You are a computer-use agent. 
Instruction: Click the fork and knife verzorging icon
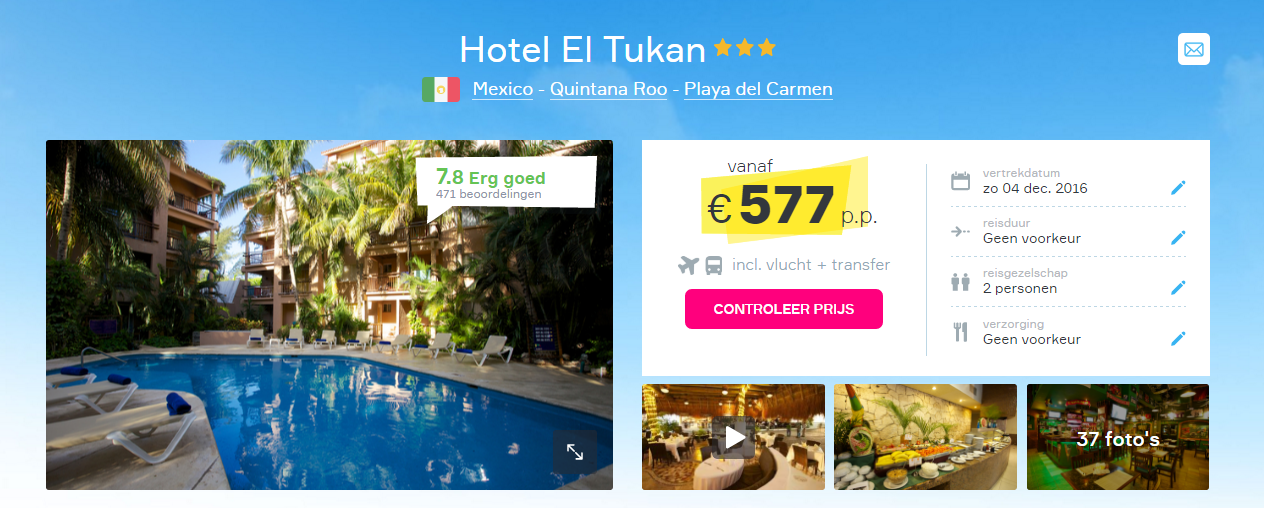(960, 332)
